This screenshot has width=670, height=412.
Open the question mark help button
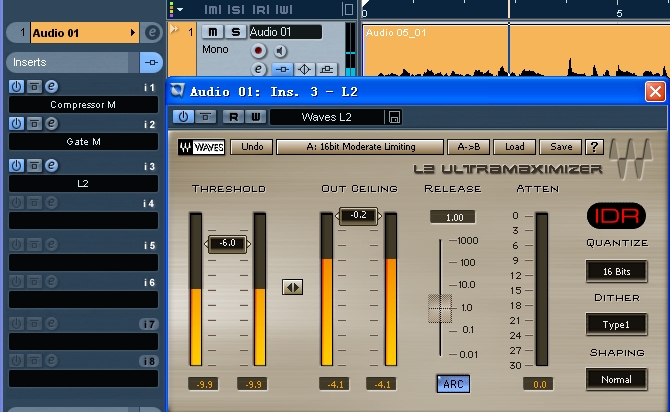[x=594, y=147]
